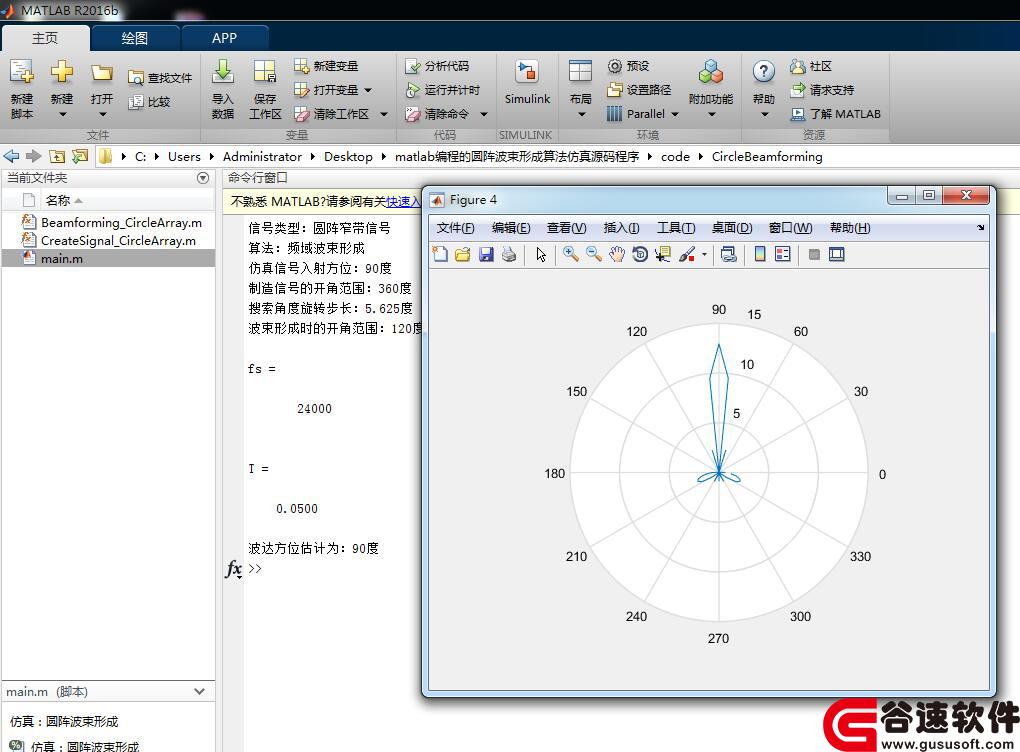The image size is (1020, 752).
Task: Click Add-Ons (附加功能) icon
Action: point(710,72)
